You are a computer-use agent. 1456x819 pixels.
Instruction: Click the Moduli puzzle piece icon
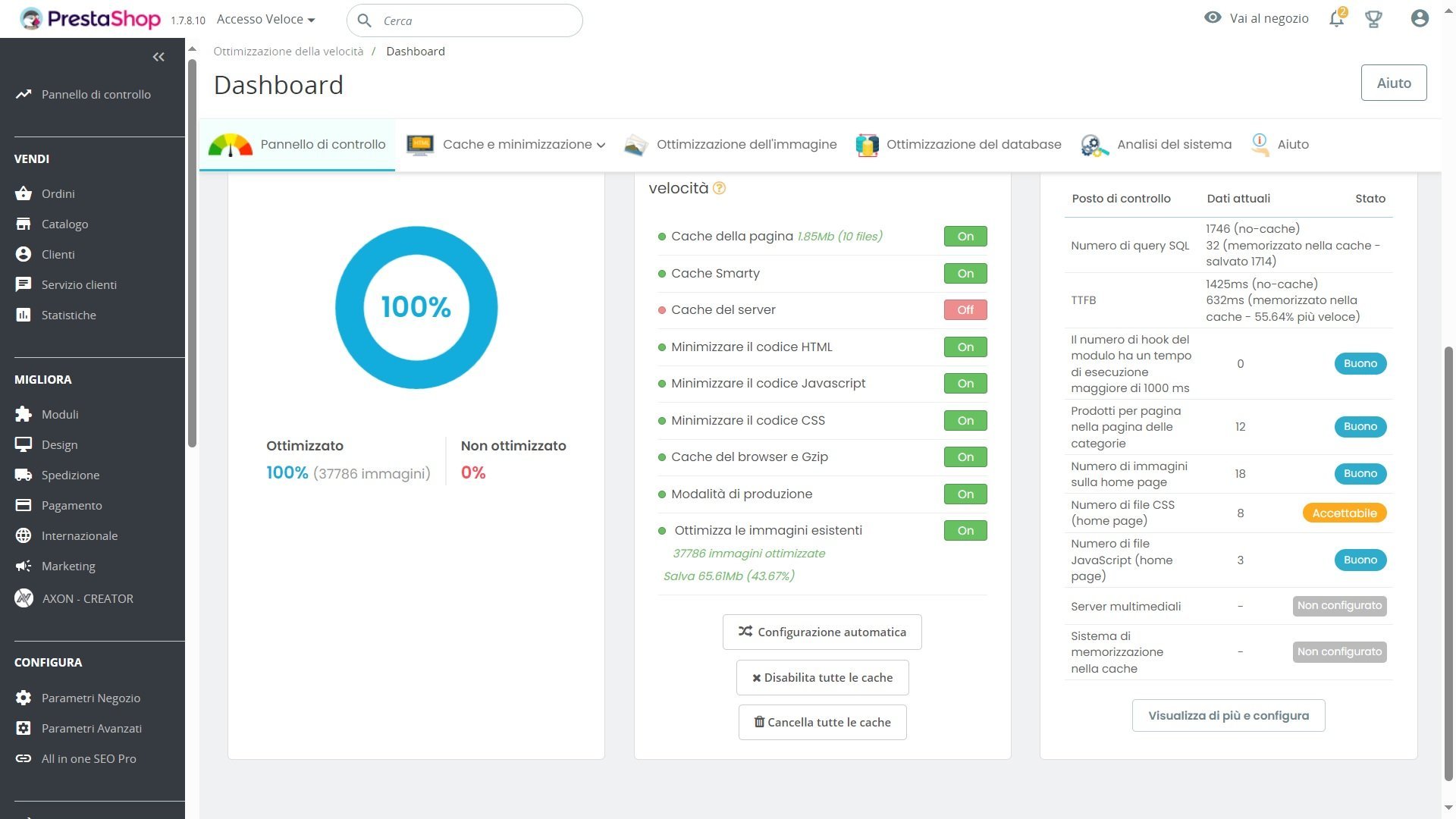tap(24, 414)
